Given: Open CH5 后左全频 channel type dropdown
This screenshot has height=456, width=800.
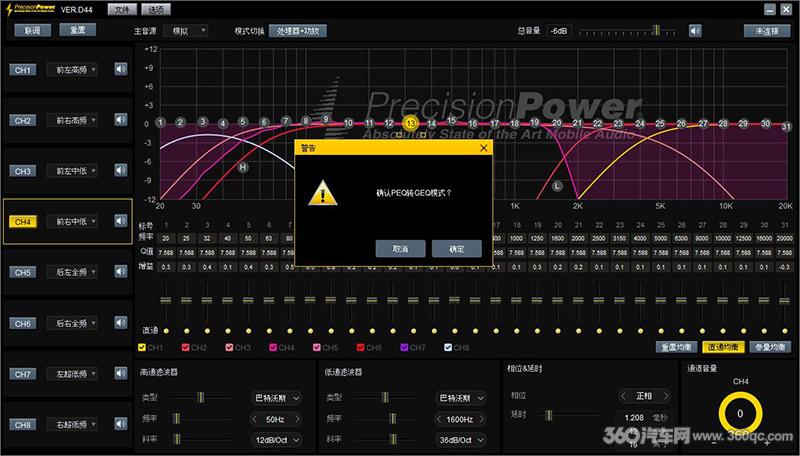Looking at the screenshot, I should (x=72, y=272).
